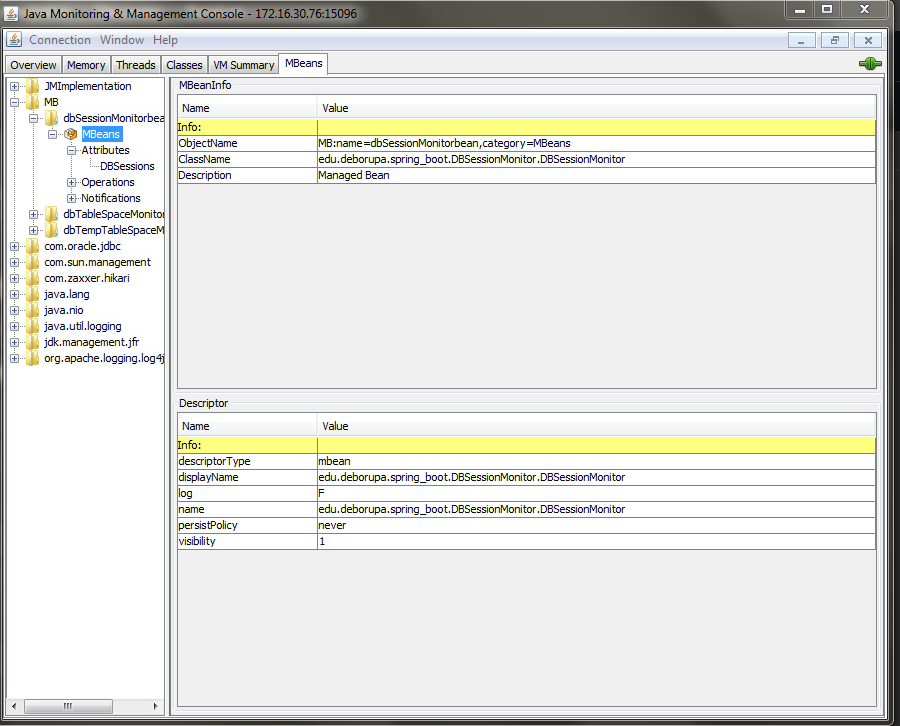
Task: Click the java.lang folder icon
Action: pos(33,294)
